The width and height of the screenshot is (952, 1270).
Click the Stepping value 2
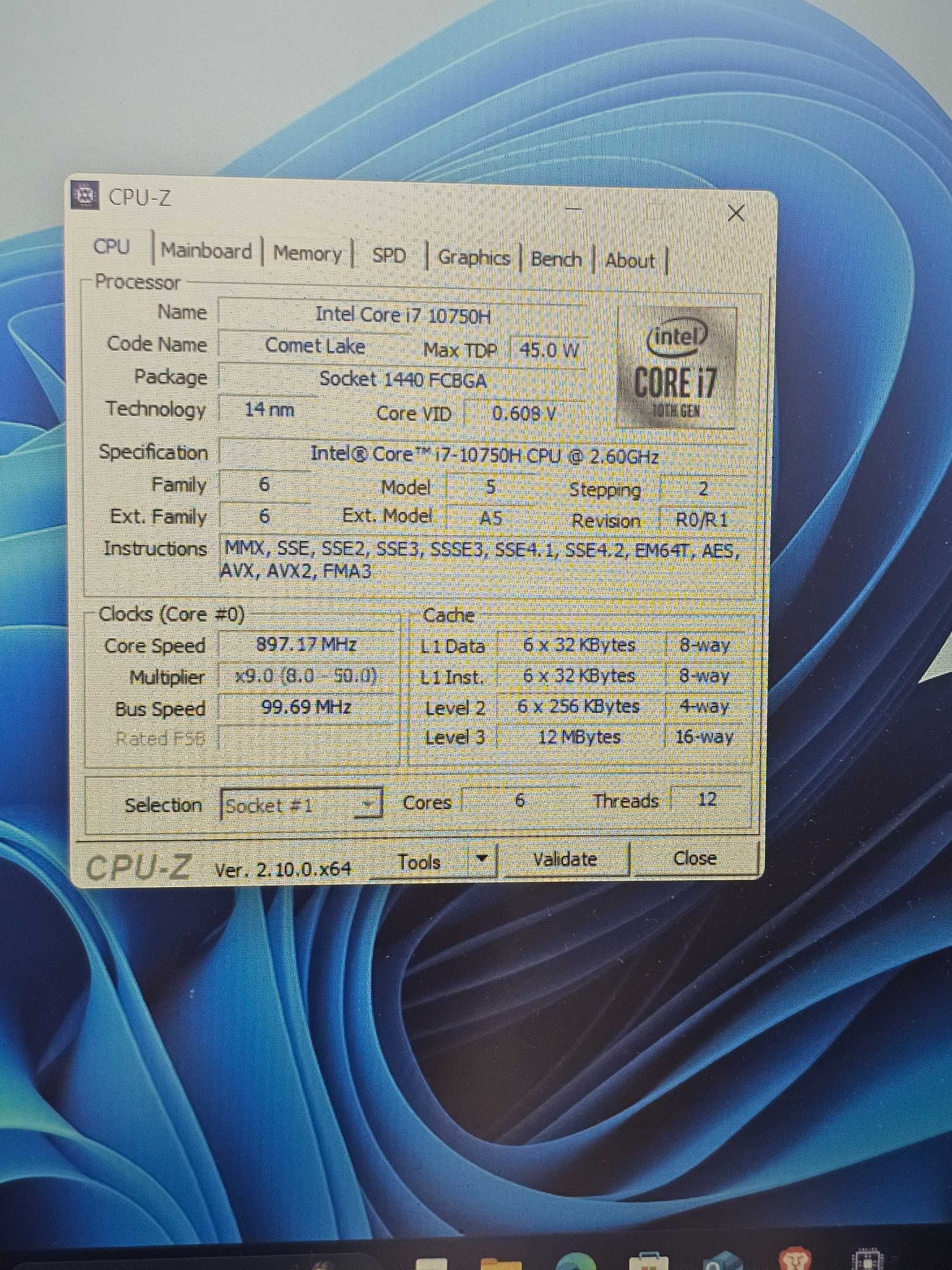point(704,489)
